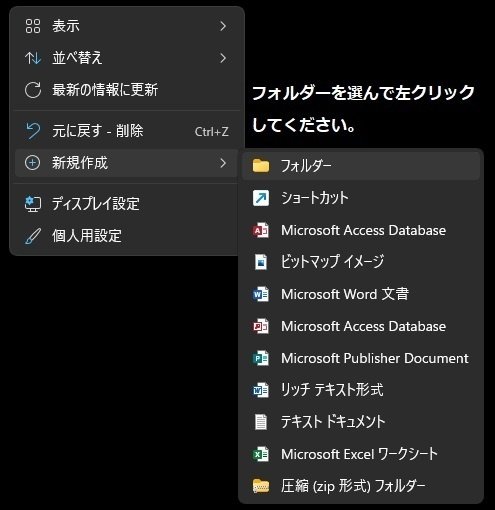
Task: Choose the ショートカット entry in the submenu
Action: tap(361, 198)
